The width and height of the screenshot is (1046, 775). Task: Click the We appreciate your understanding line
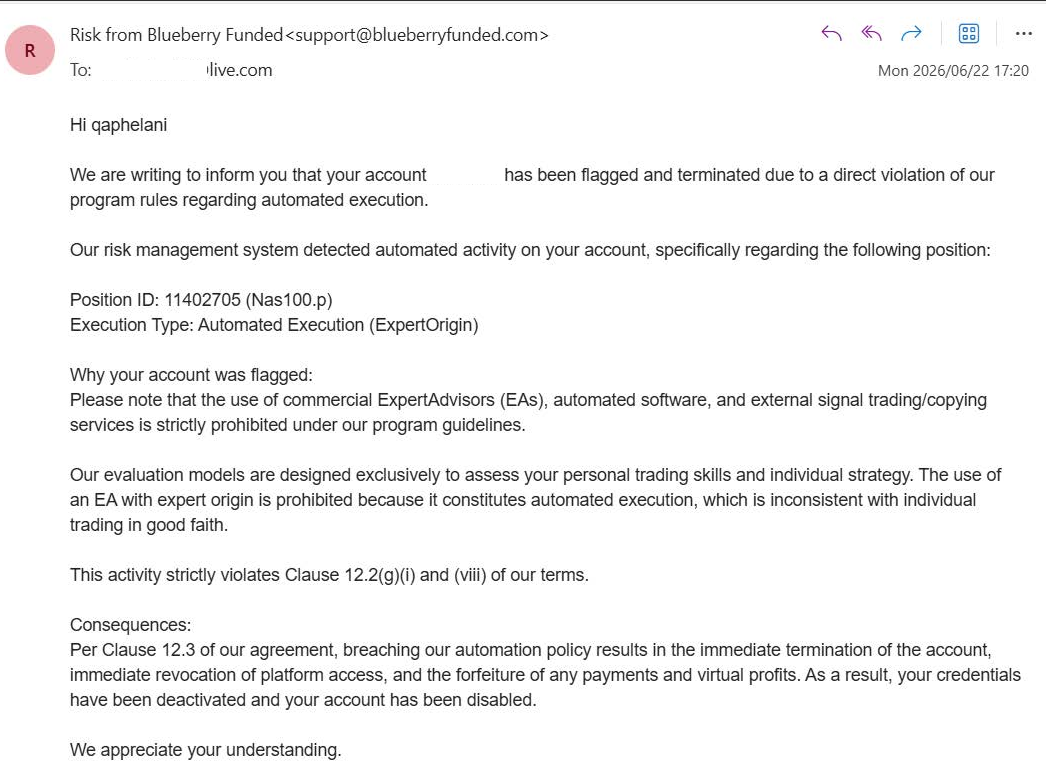205,750
